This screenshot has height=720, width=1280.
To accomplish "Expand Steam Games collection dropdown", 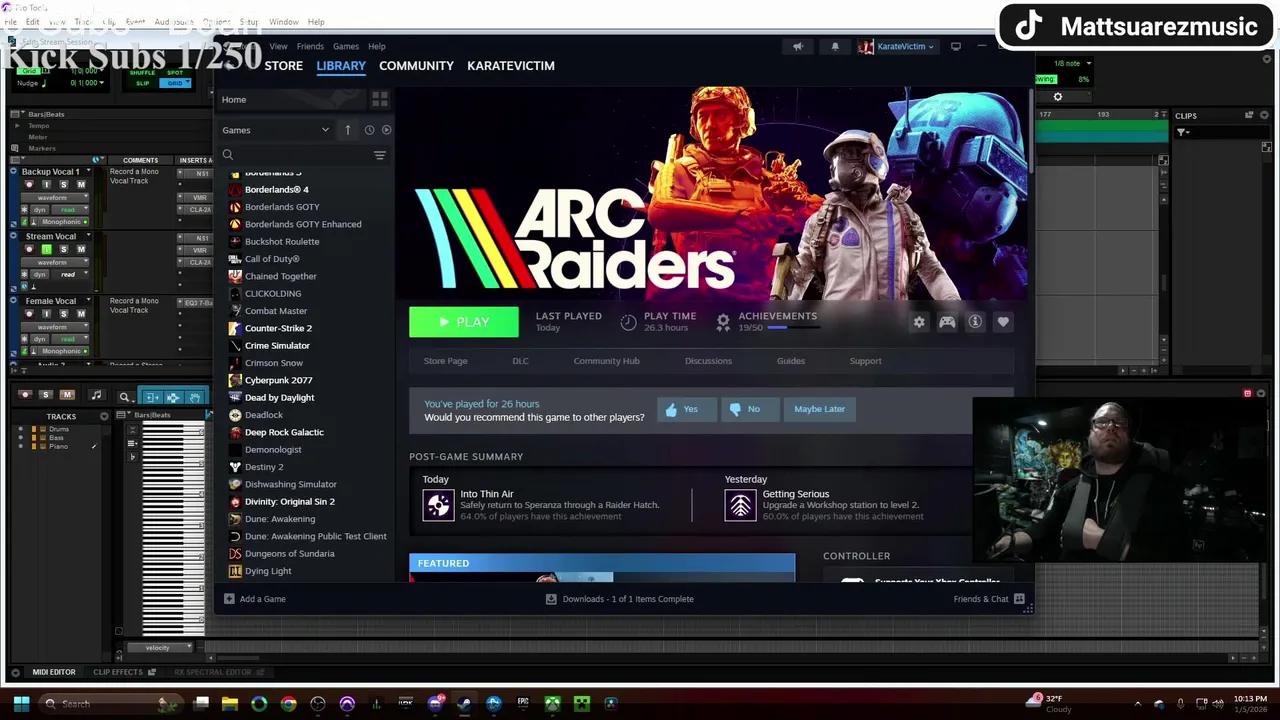I will tap(325, 130).
